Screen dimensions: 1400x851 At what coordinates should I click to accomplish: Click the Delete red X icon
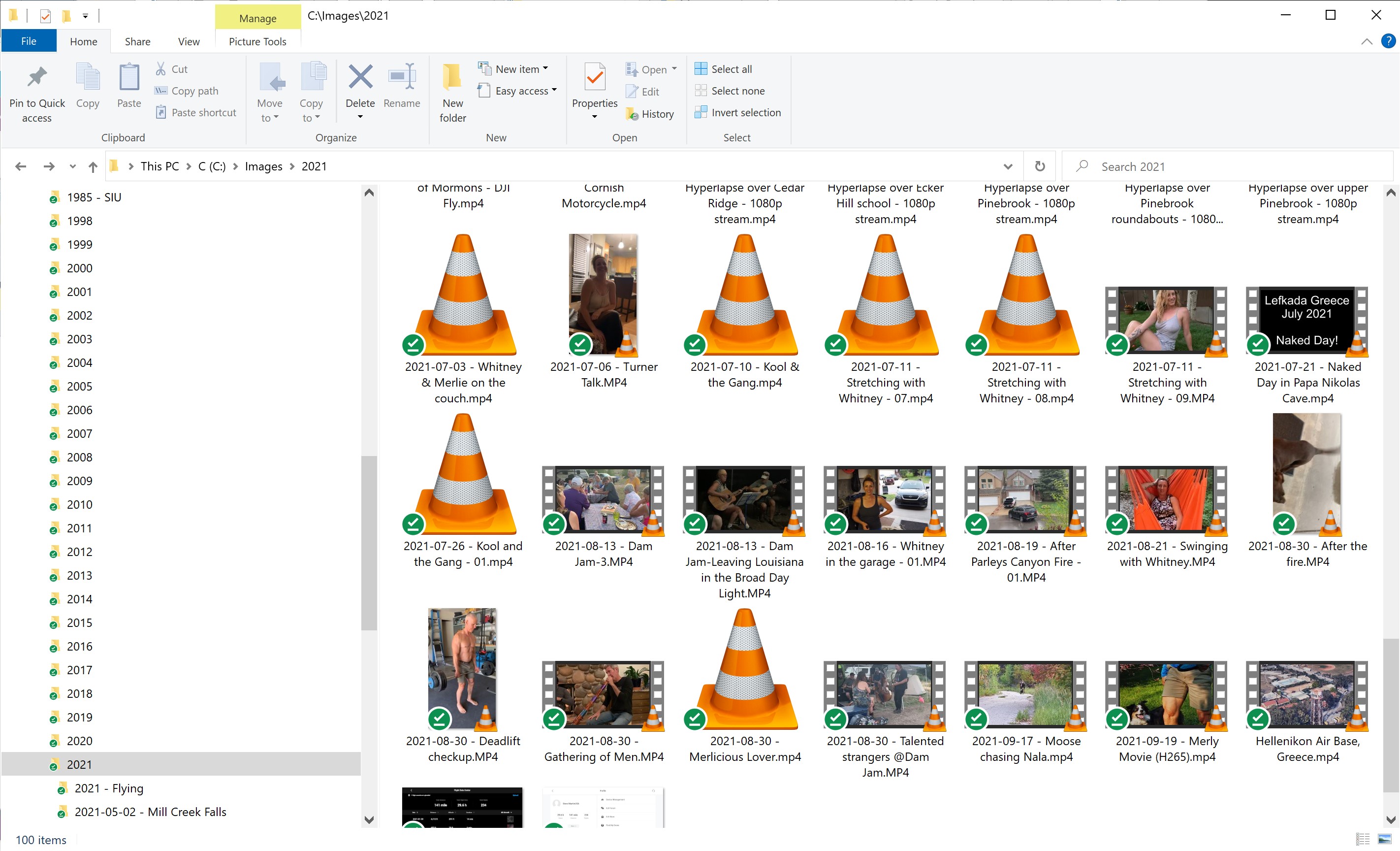click(x=360, y=77)
